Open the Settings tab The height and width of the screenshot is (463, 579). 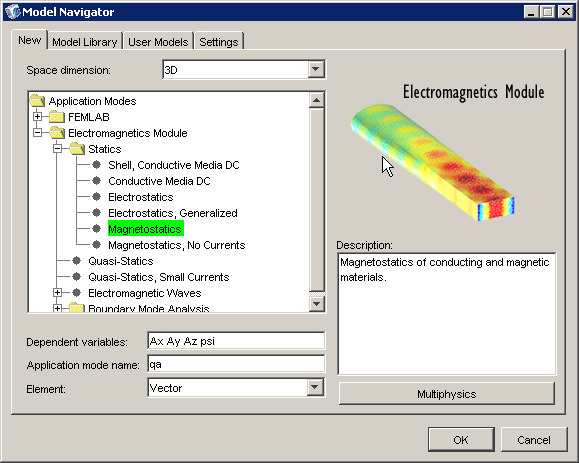[x=219, y=42]
